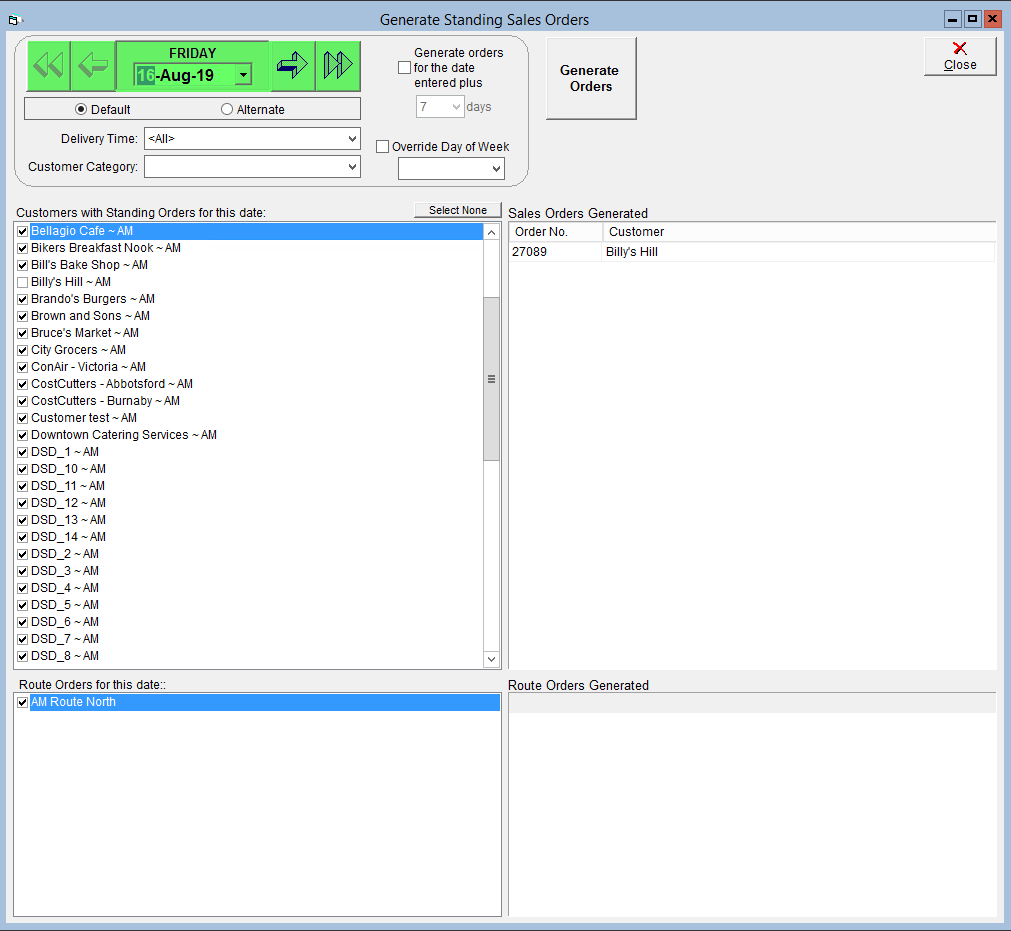This screenshot has width=1011, height=931.
Task: Click the Generate Orders button
Action: pos(591,79)
